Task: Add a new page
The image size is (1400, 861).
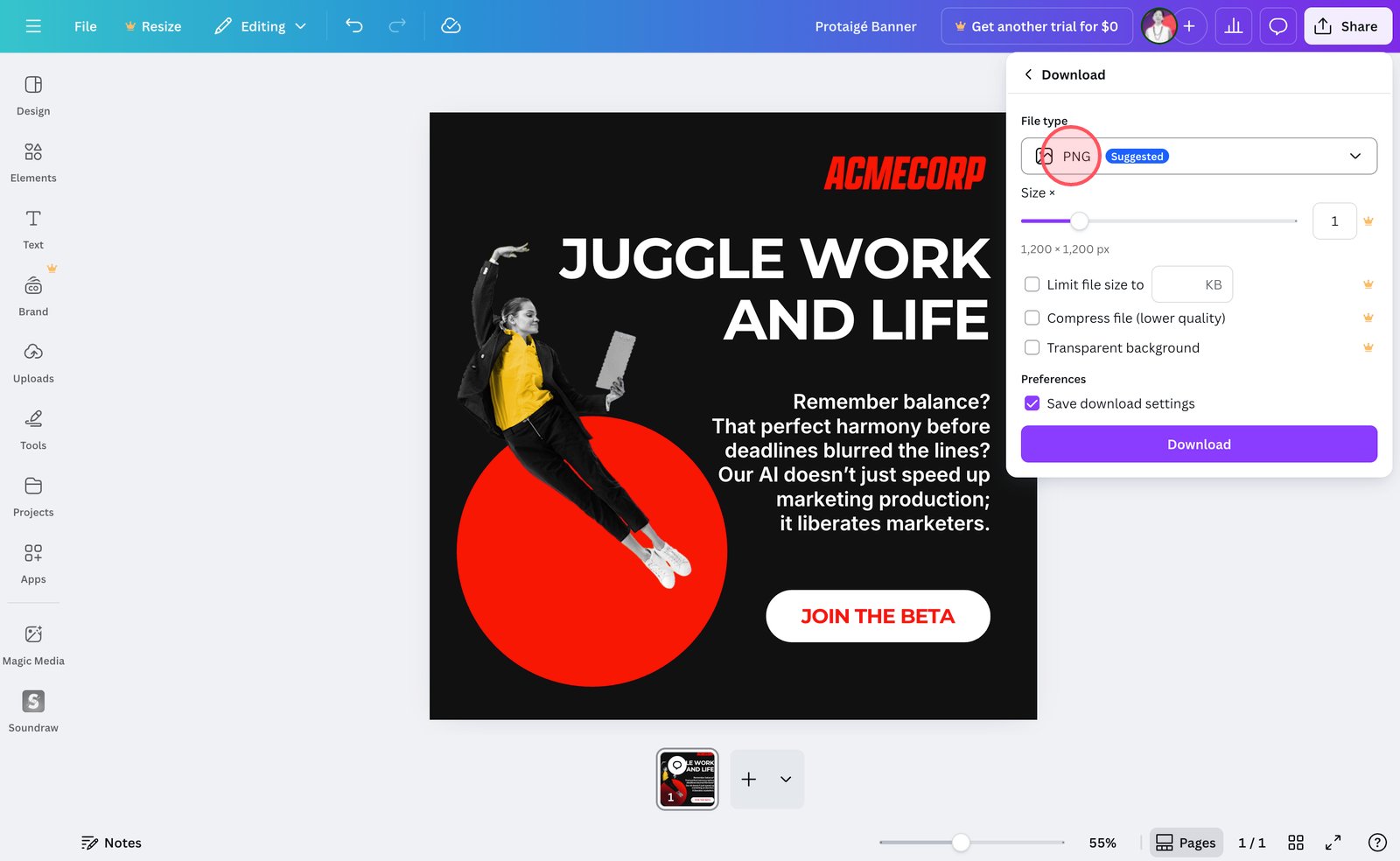Action: pyautogui.click(x=749, y=779)
